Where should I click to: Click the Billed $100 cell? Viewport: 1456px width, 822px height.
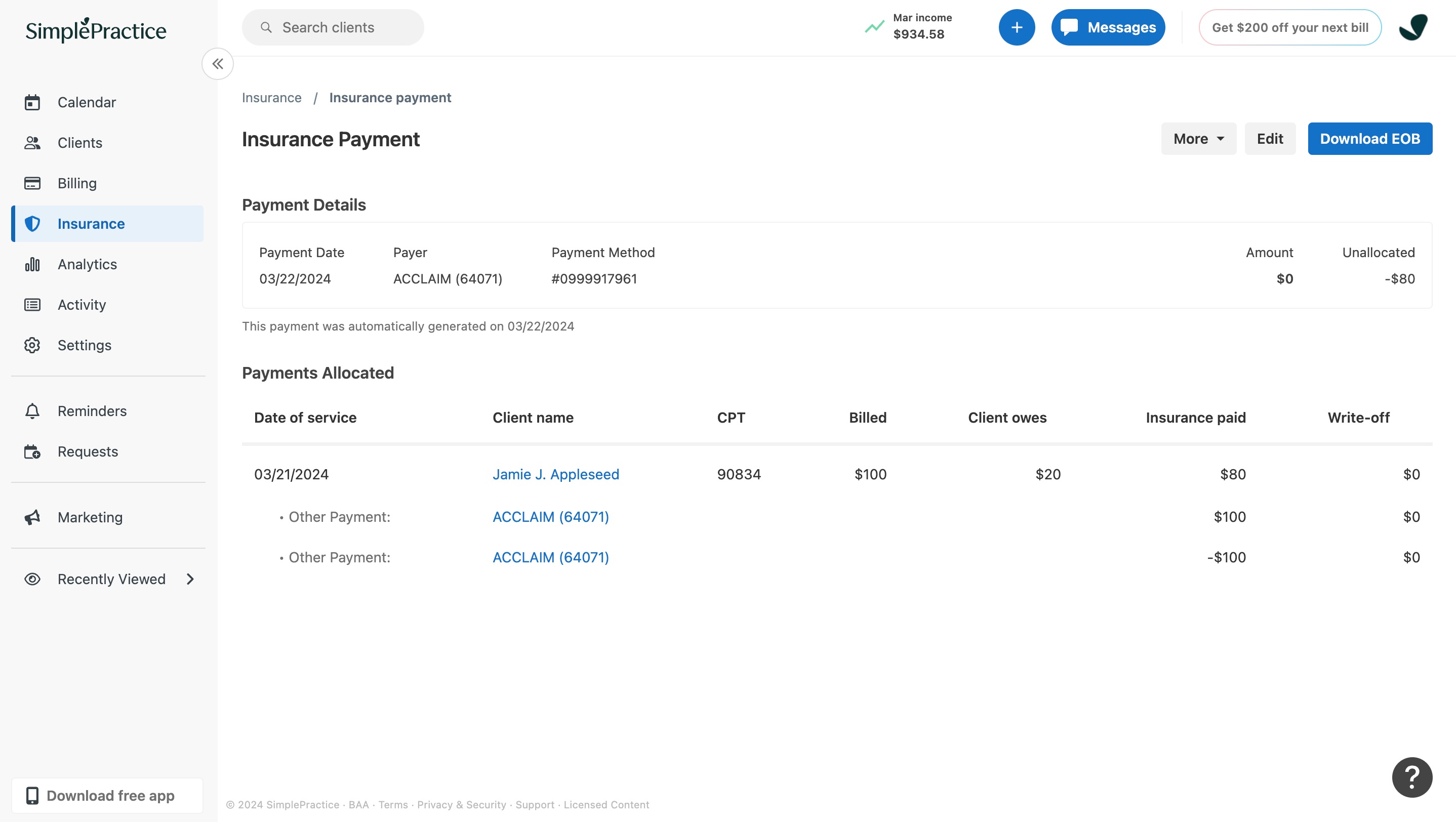870,474
